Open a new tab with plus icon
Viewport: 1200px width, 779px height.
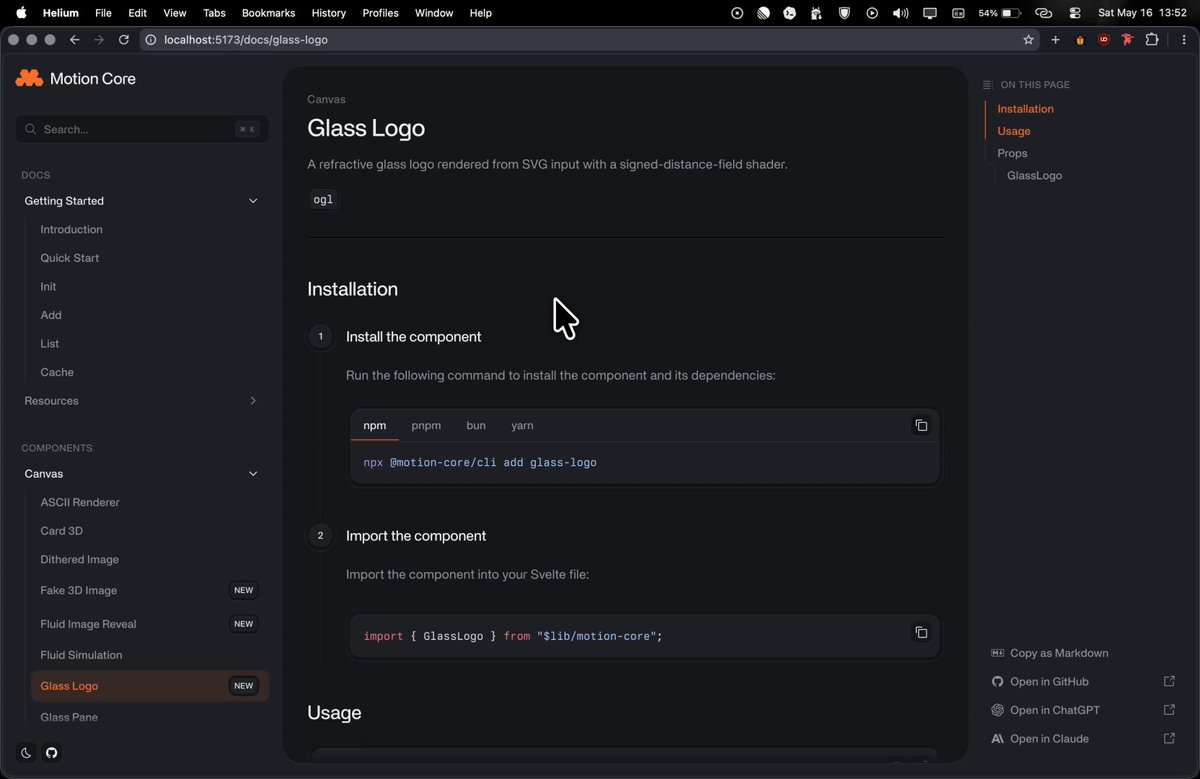coord(1055,40)
